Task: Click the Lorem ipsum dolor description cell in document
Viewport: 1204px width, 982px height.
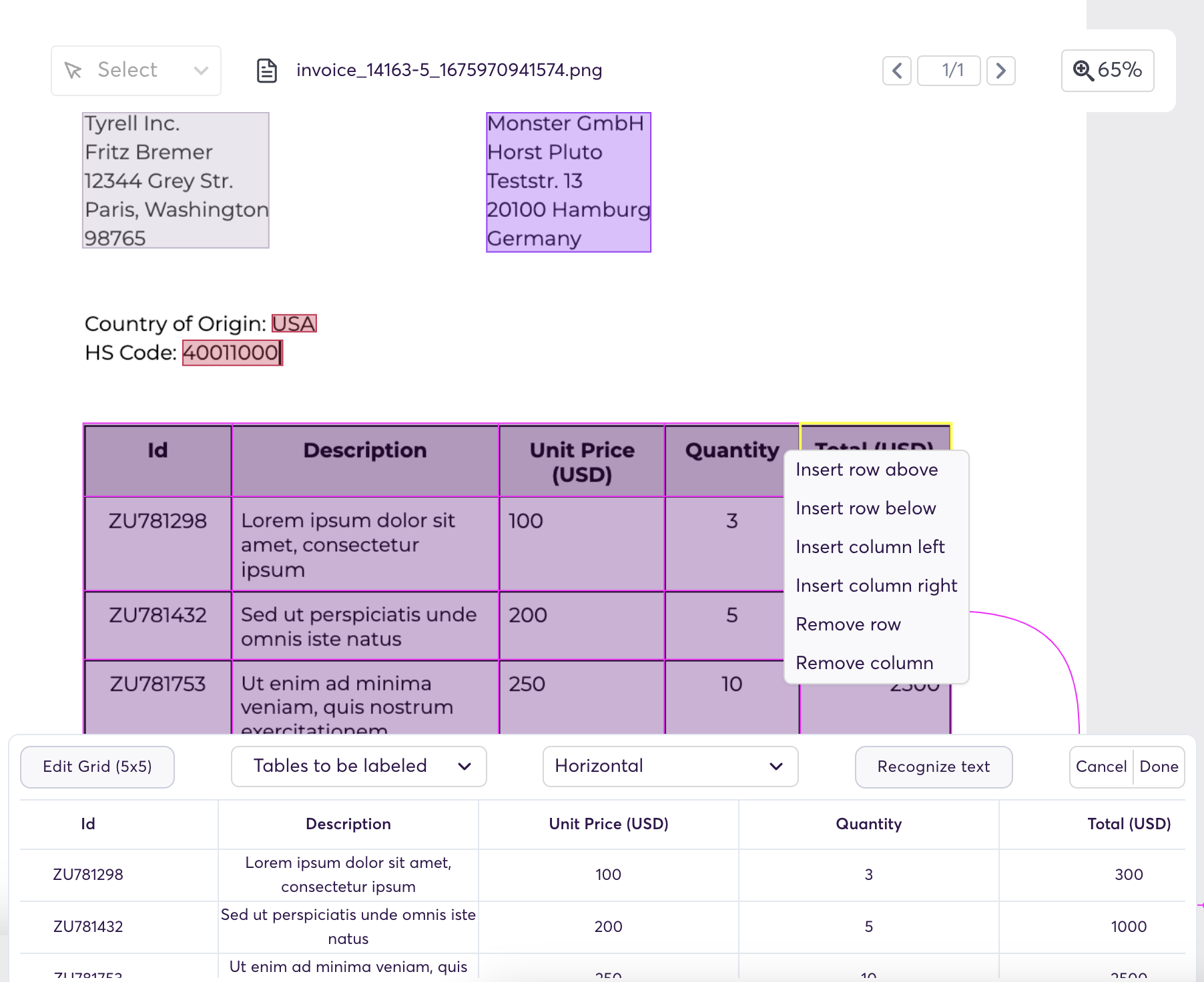Action: tap(365, 544)
